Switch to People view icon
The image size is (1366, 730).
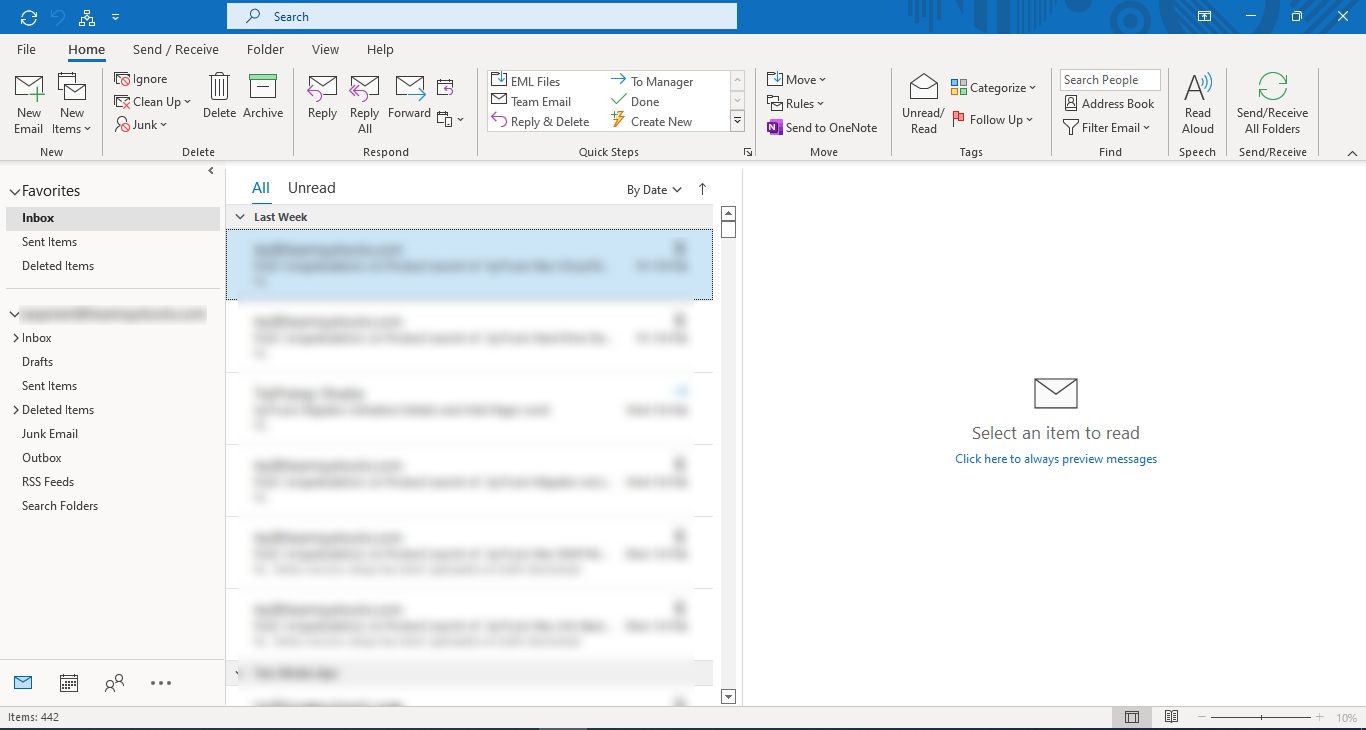point(115,683)
